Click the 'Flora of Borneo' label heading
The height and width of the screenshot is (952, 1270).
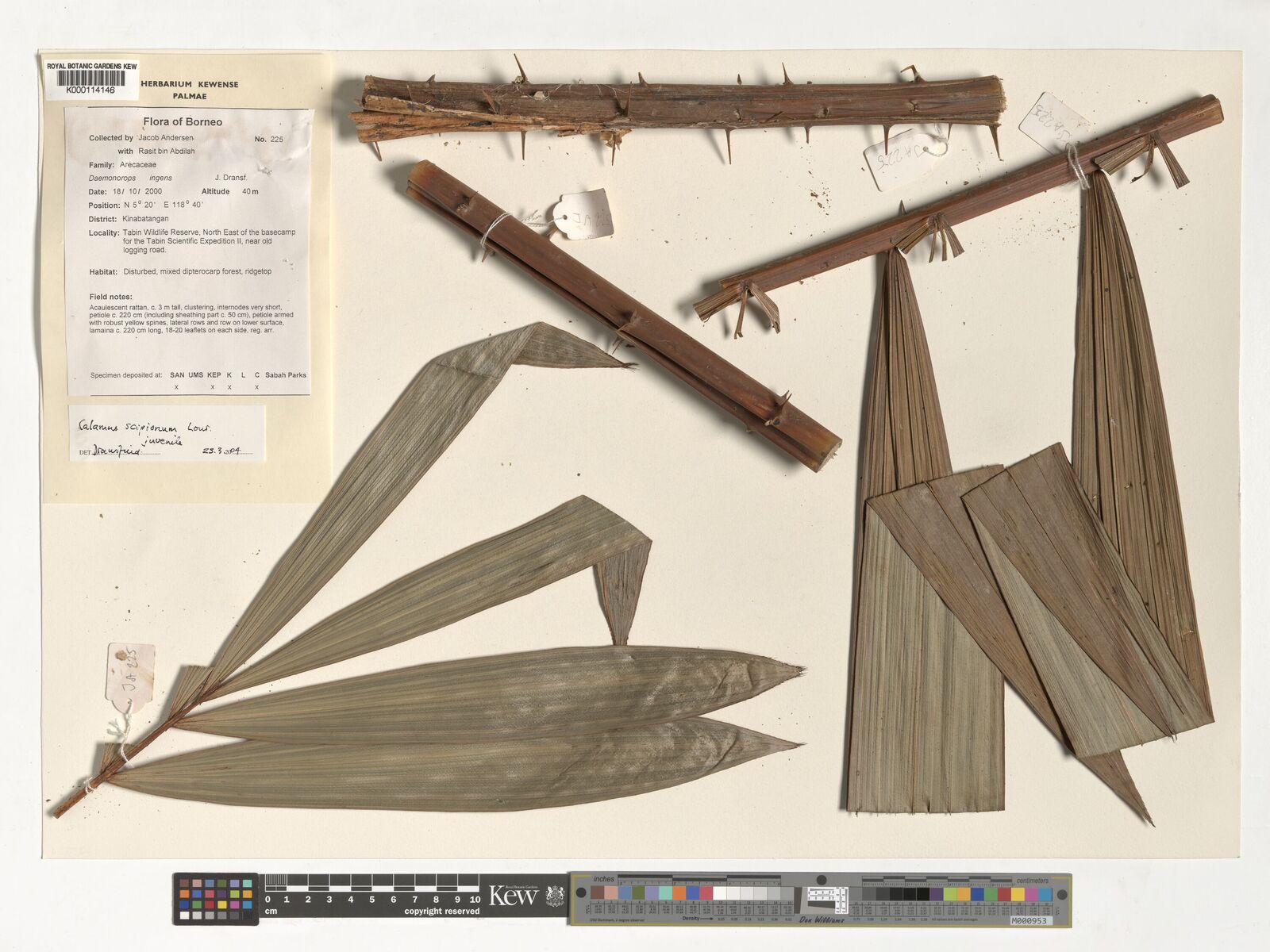[183, 122]
